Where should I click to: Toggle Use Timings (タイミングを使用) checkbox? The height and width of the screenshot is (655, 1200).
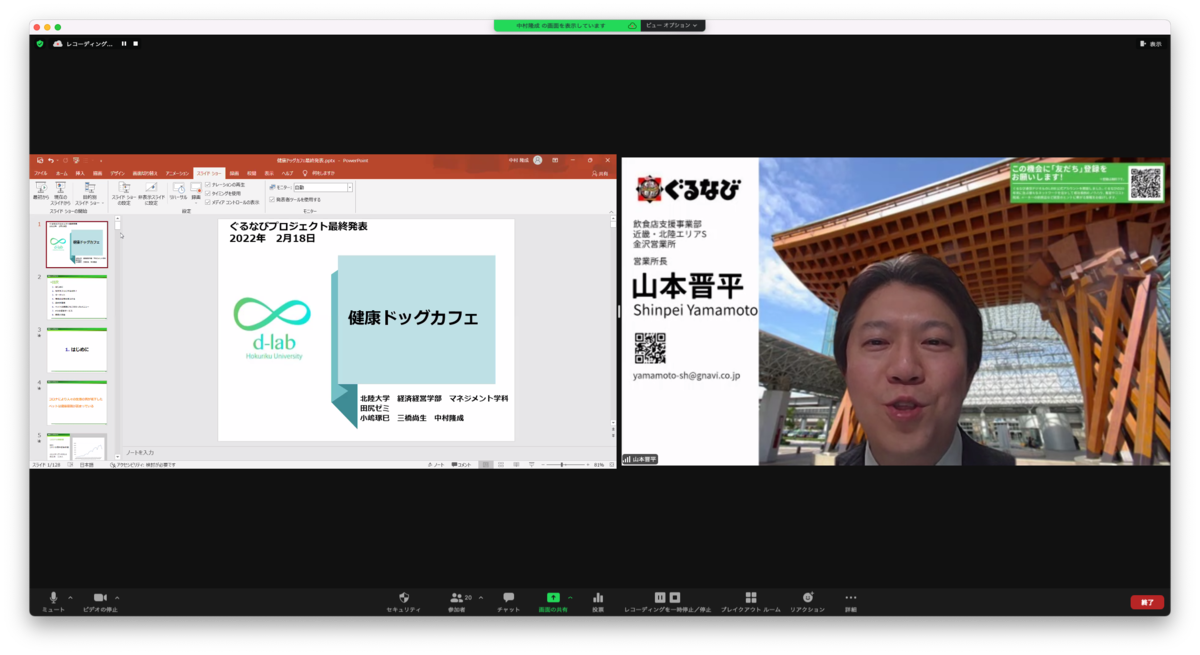click(x=207, y=193)
